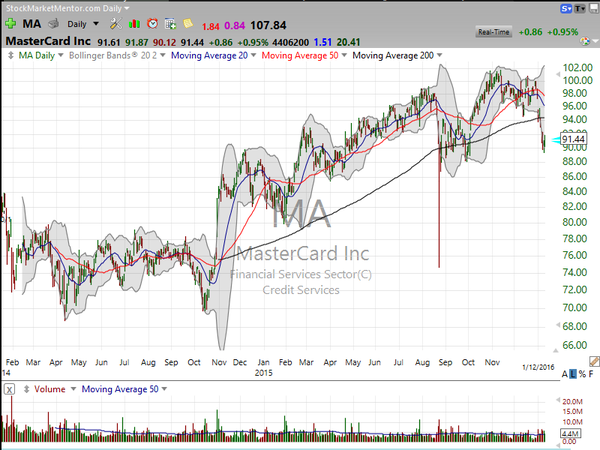
Task: Click the left arrow near 20.0M
Action: coord(558,400)
